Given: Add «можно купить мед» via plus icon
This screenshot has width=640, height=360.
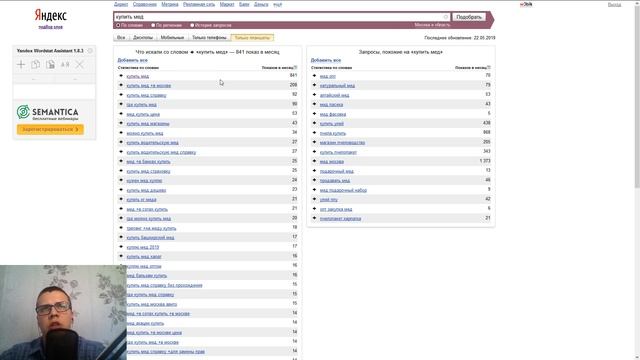Looking at the screenshot, I should (x=121, y=133).
